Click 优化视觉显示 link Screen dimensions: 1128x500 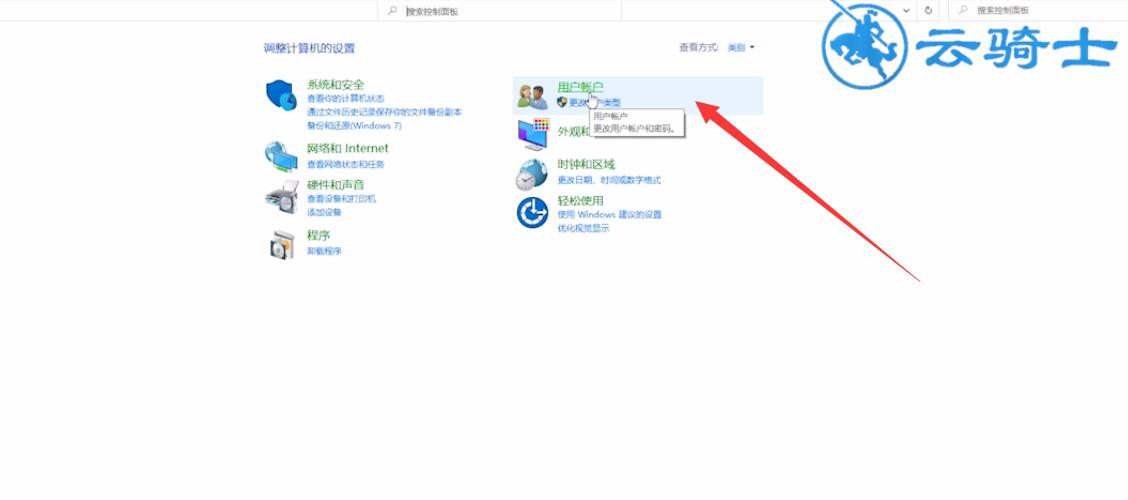pos(583,228)
